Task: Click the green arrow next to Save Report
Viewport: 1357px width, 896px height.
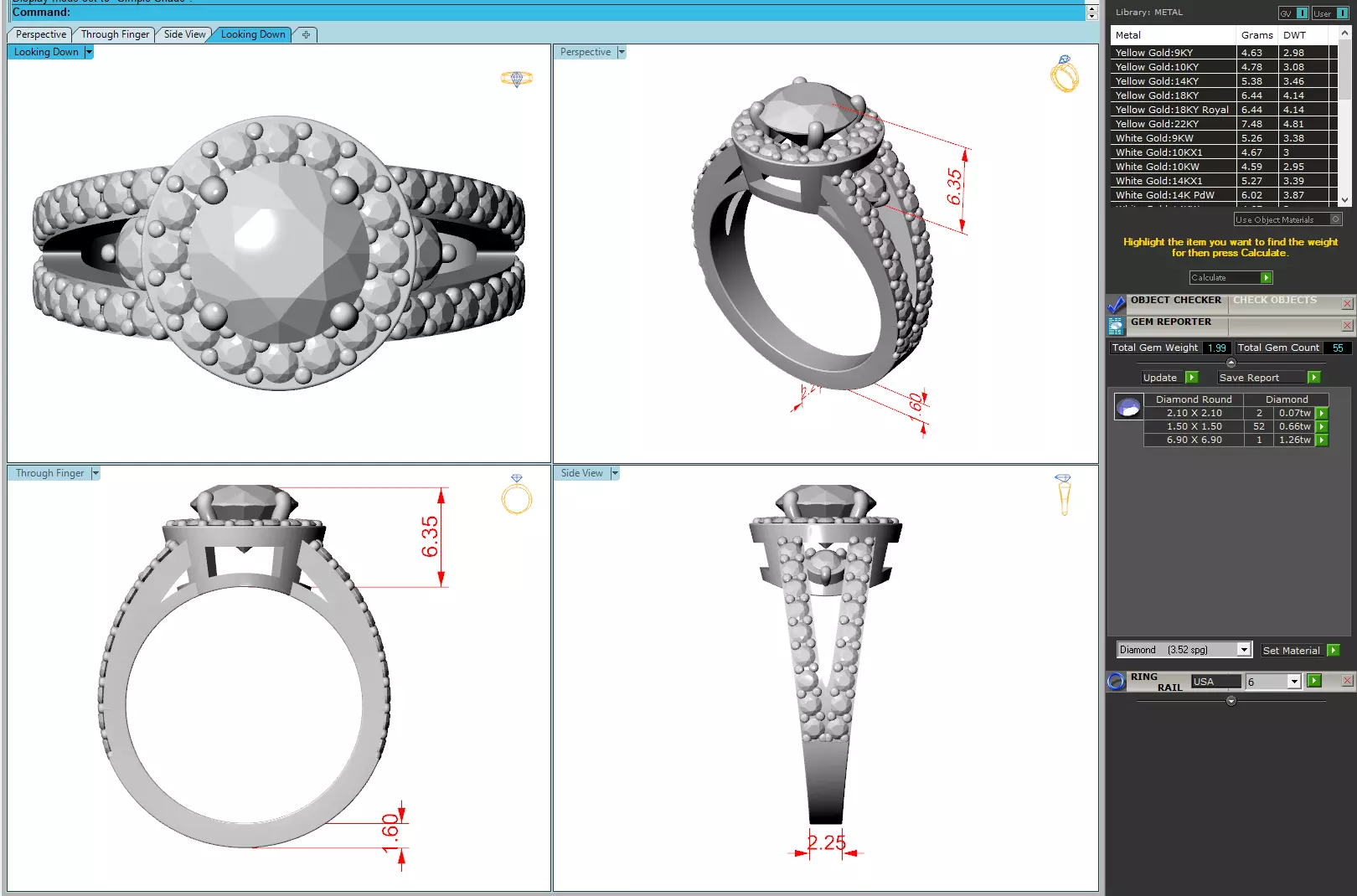Action: 1313,378
